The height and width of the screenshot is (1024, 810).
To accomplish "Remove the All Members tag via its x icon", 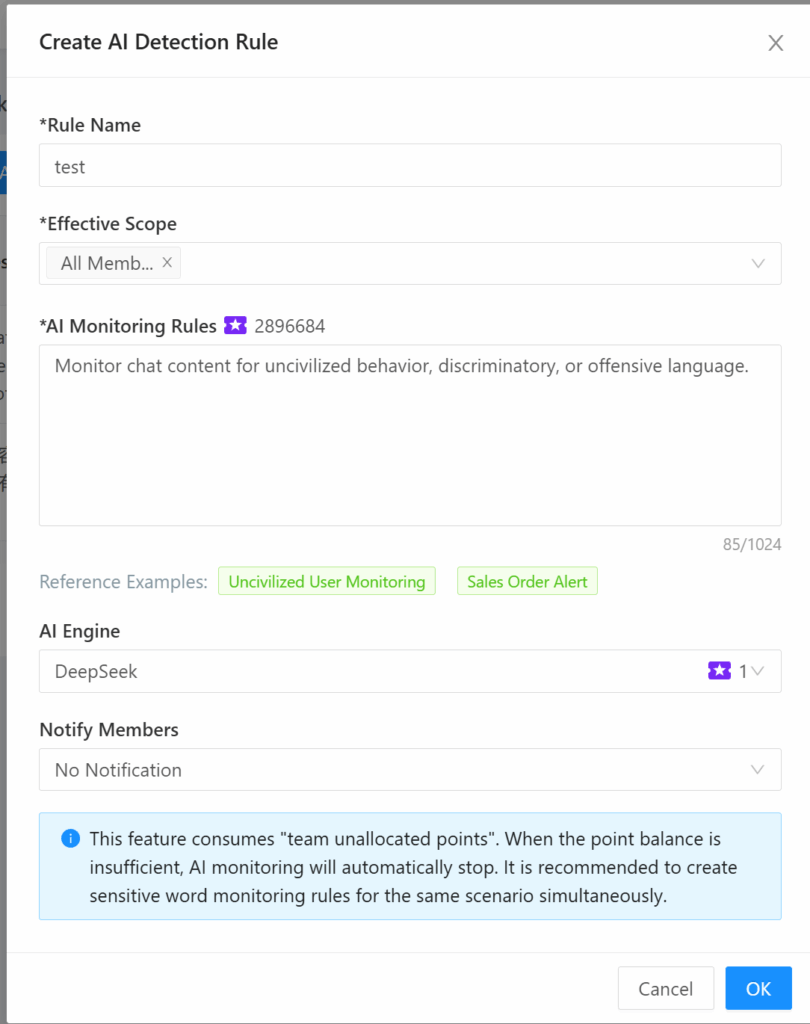I will click(x=167, y=263).
